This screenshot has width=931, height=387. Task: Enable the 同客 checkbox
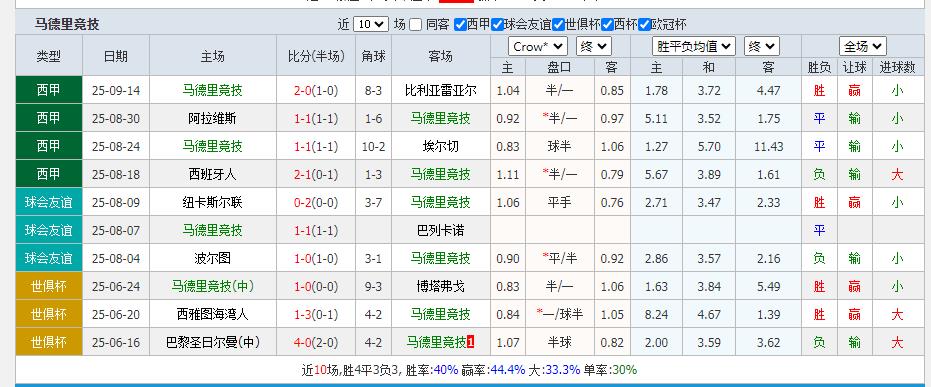coord(416,25)
